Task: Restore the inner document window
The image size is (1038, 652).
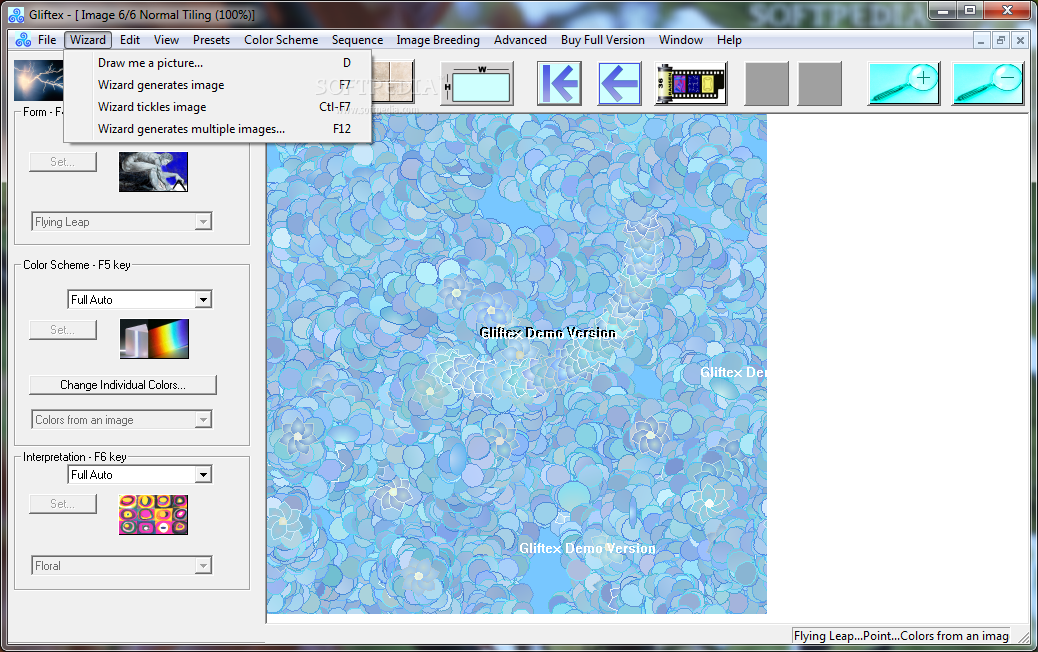Action: 1001,40
